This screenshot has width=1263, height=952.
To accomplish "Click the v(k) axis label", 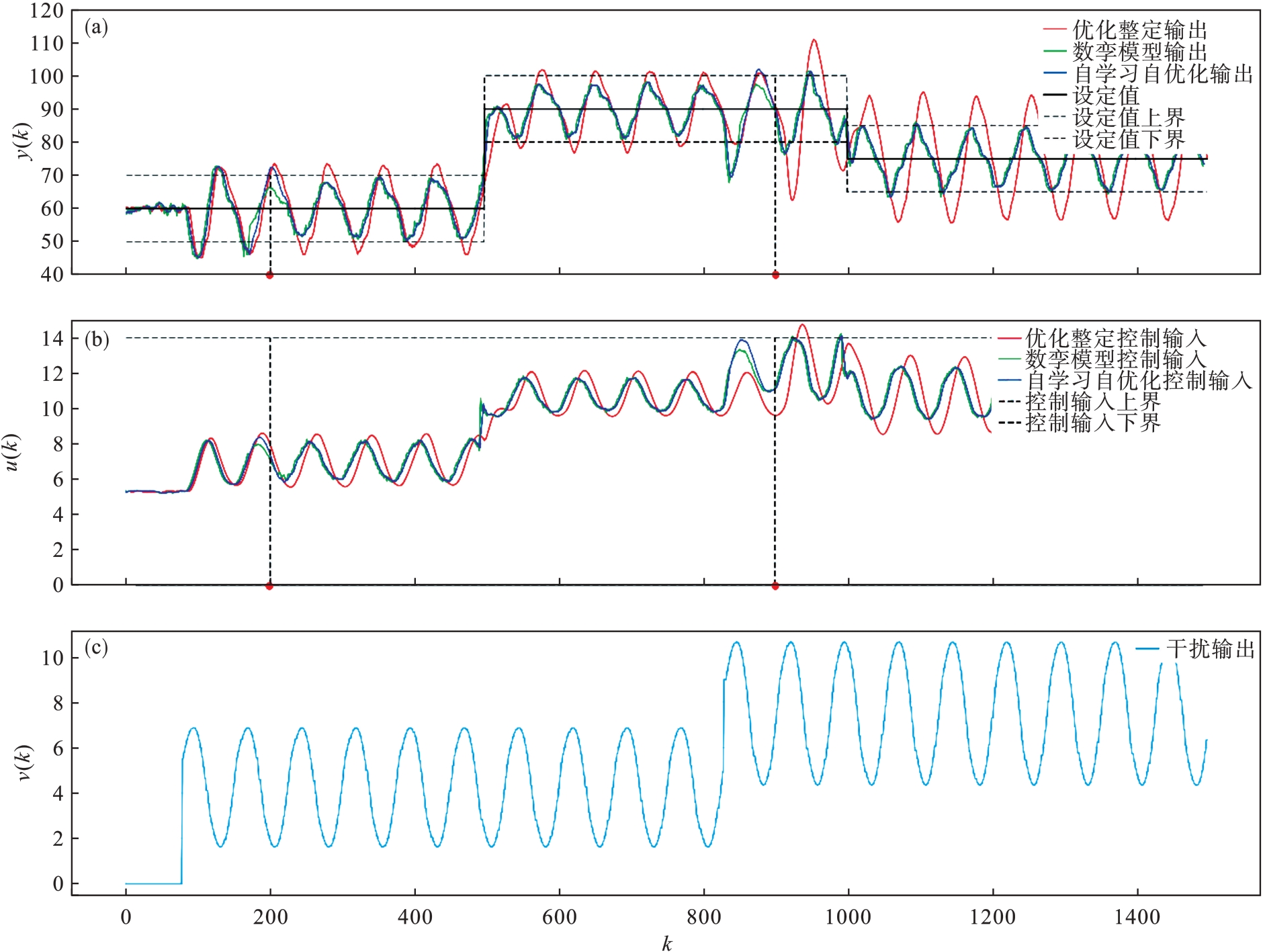I will click(x=24, y=763).
